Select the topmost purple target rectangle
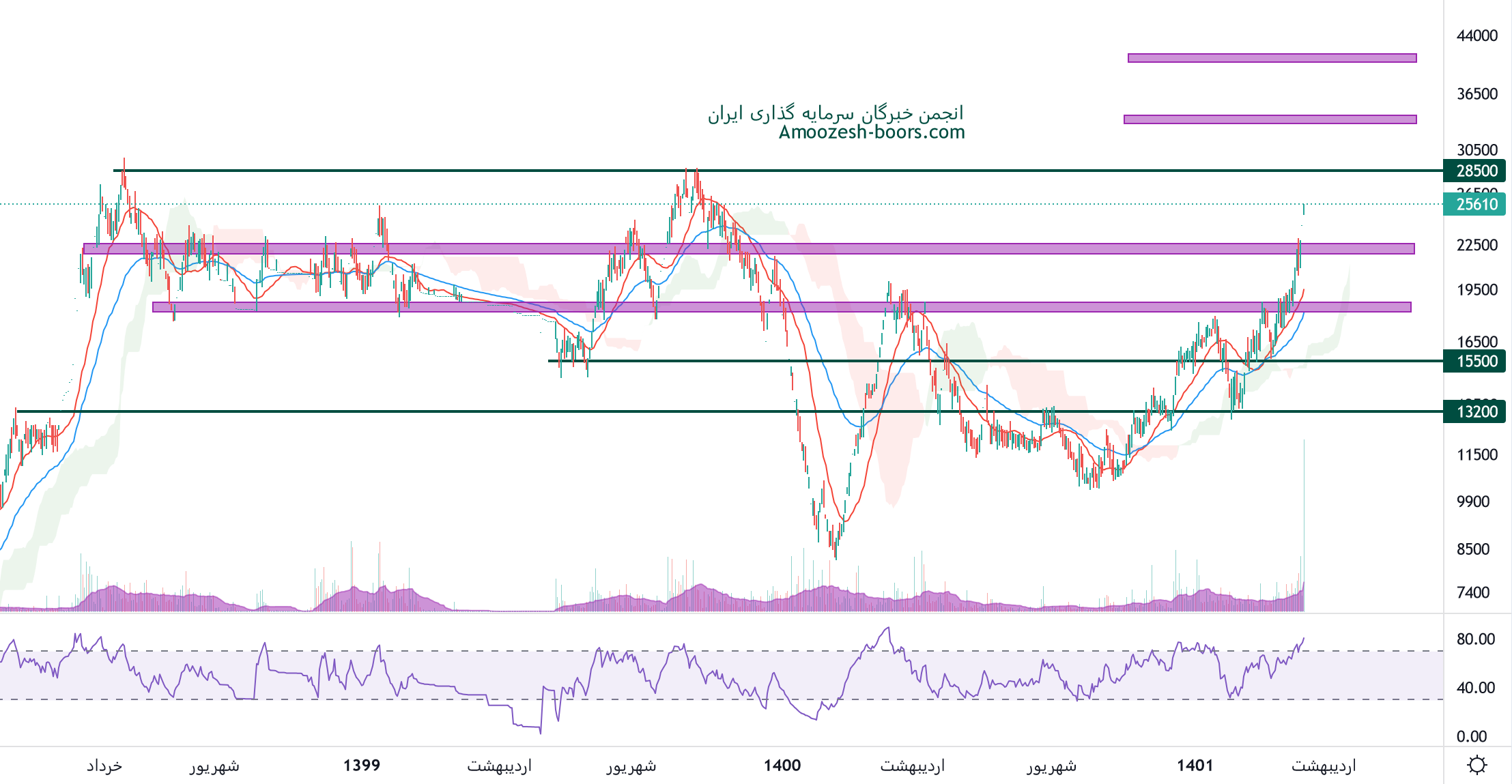The image size is (1512, 784). [1271, 58]
